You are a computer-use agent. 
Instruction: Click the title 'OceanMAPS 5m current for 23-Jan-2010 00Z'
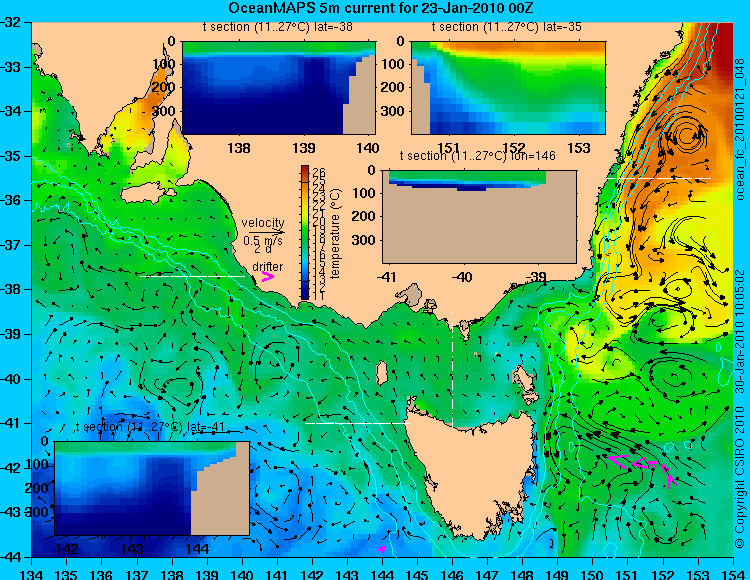coord(380,8)
